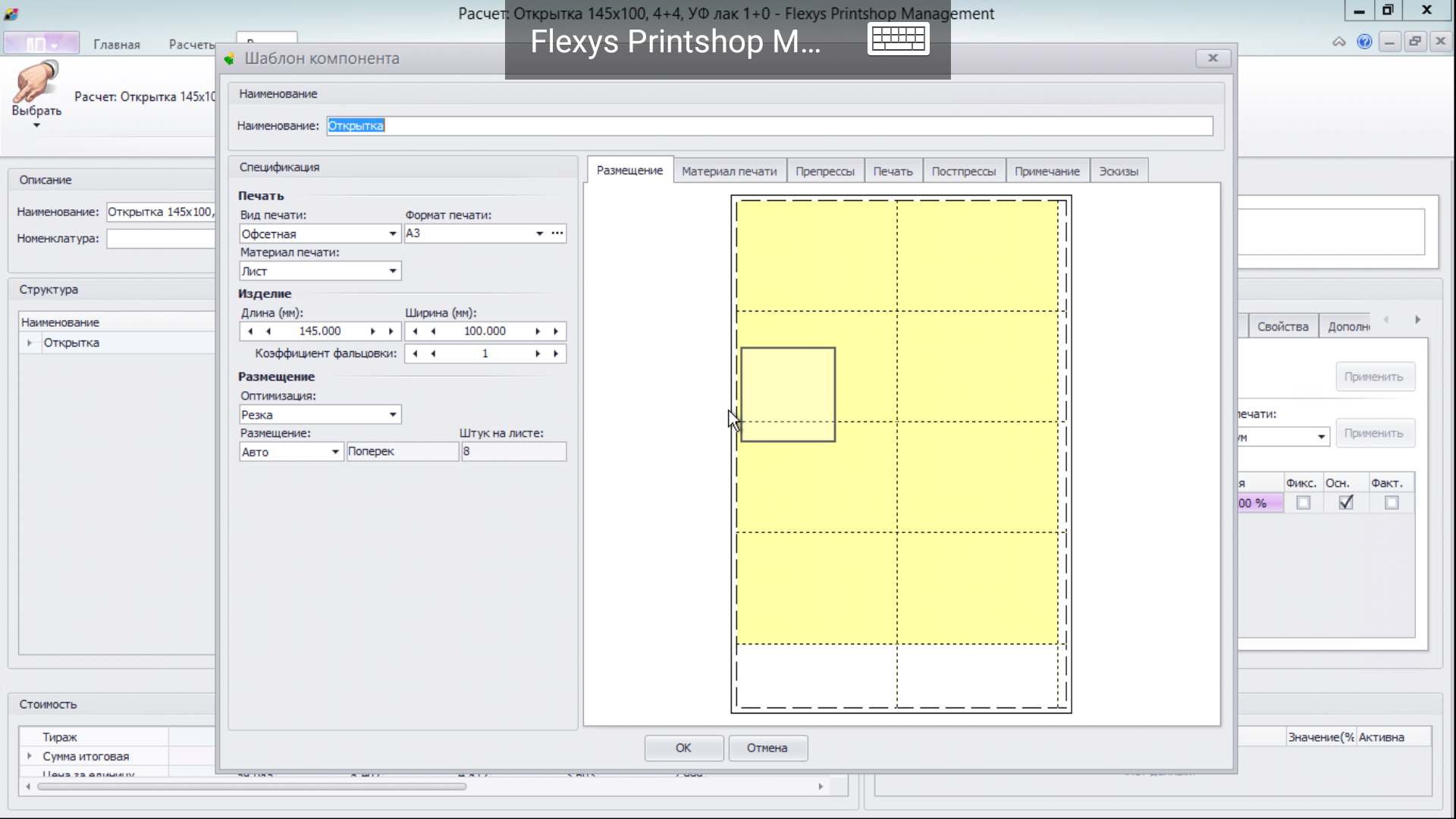The height and width of the screenshot is (819, 1456).
Task: Open print format browse ellipsis button
Action: coord(557,233)
